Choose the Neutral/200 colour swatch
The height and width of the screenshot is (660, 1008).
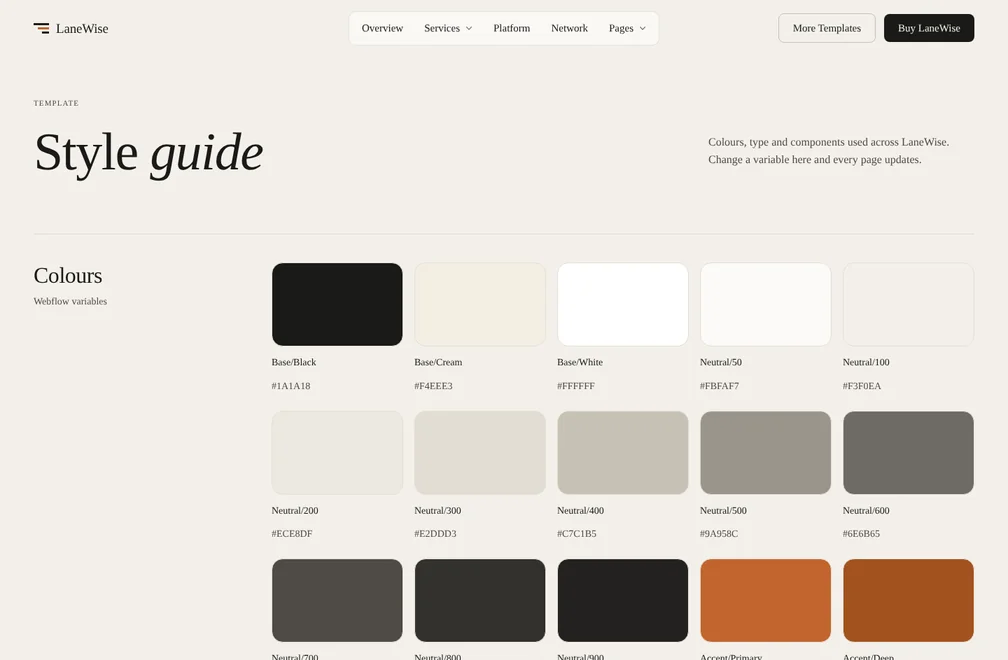pyautogui.click(x=337, y=452)
